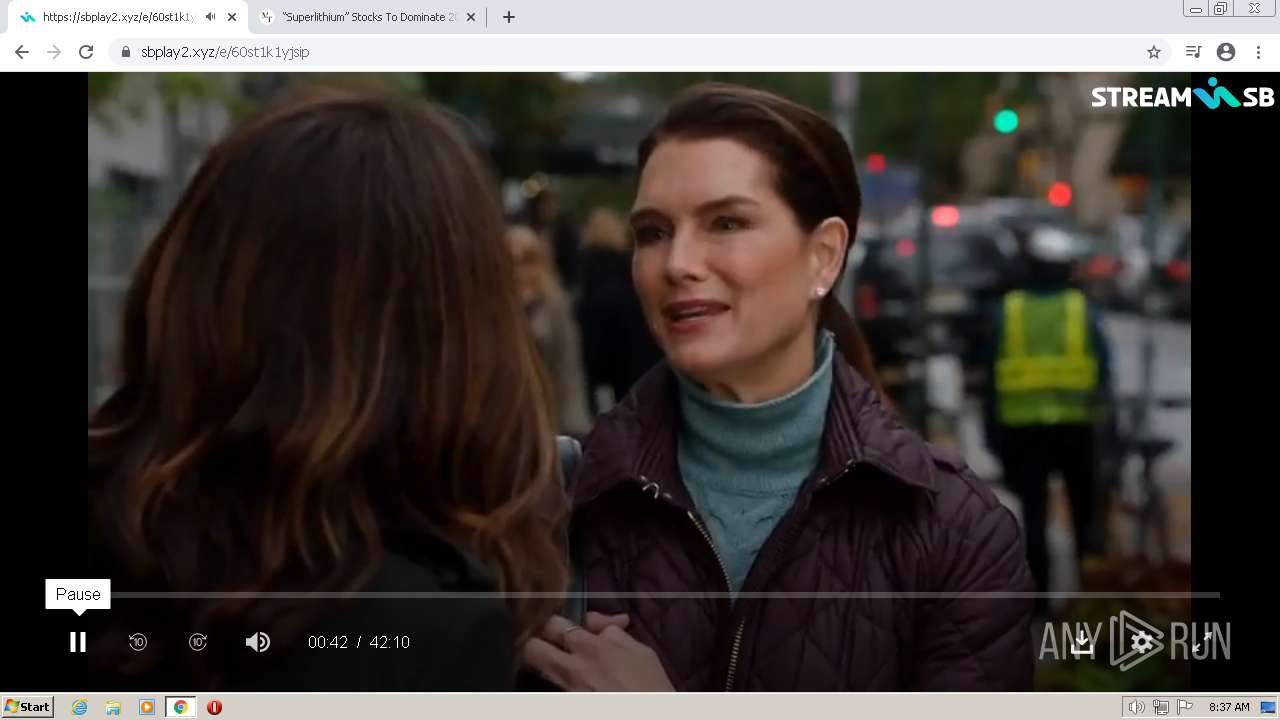This screenshot has width=1280, height=720.
Task: Select the Chrome taskbar button
Action: (180, 707)
